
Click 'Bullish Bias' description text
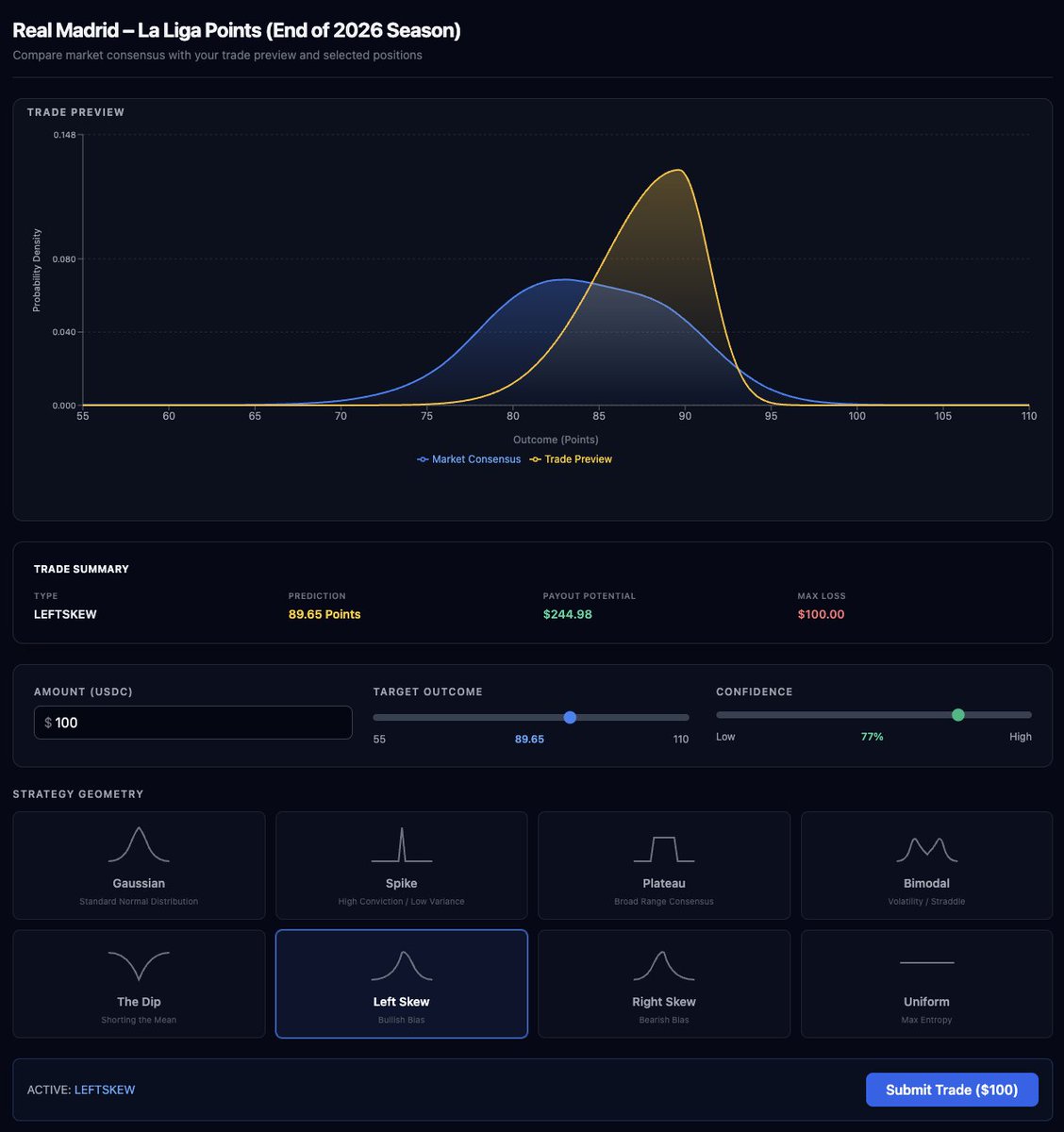[401, 1020]
